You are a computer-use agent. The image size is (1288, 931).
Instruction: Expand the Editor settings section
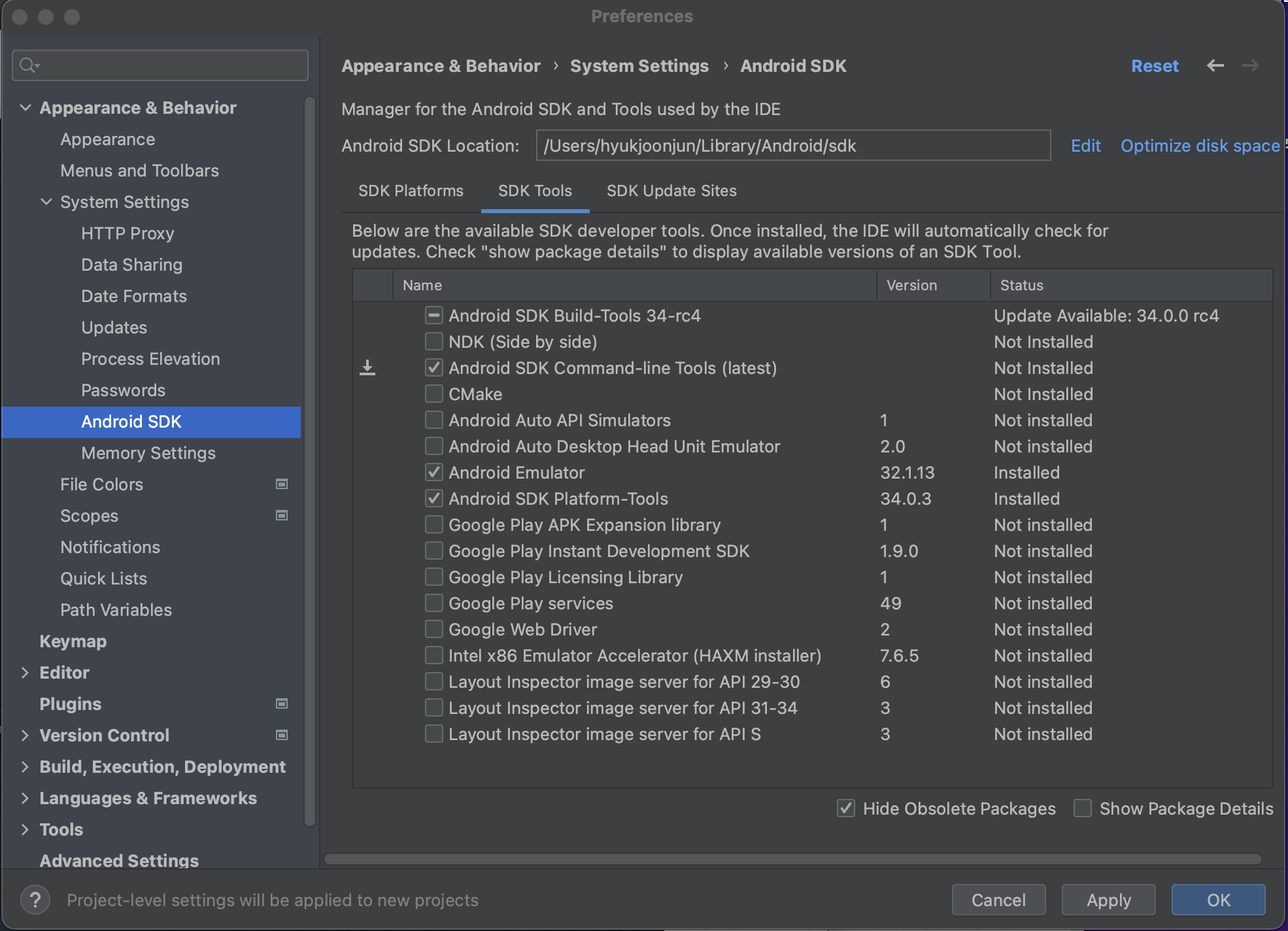coord(25,672)
